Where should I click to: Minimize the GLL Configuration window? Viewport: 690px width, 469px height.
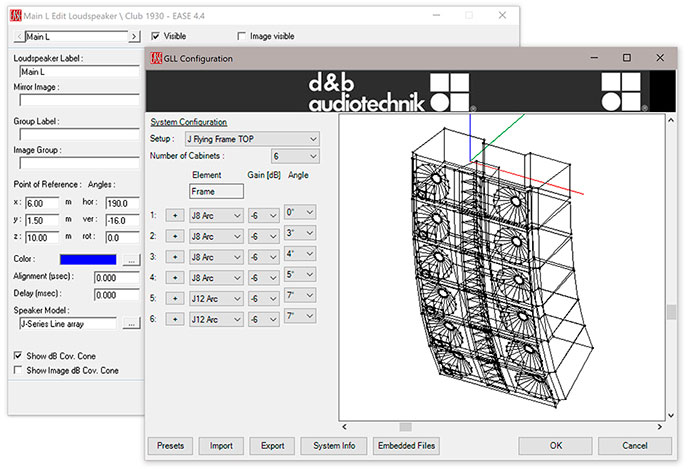click(594, 58)
